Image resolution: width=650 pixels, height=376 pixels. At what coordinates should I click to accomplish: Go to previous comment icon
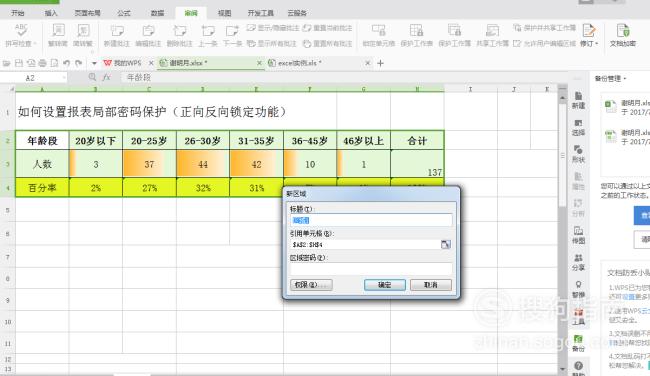(x=208, y=30)
